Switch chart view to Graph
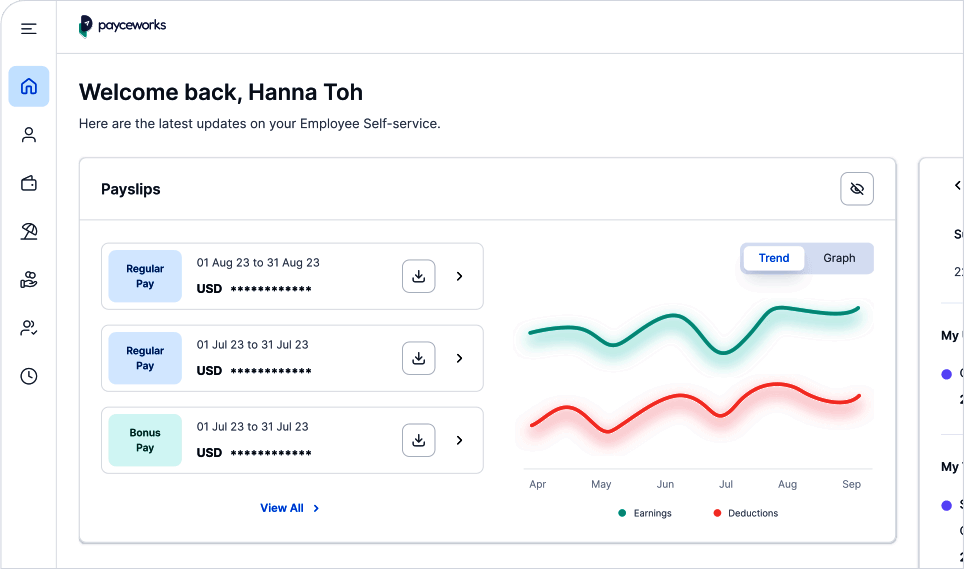This screenshot has height=569, width=964. point(839,258)
